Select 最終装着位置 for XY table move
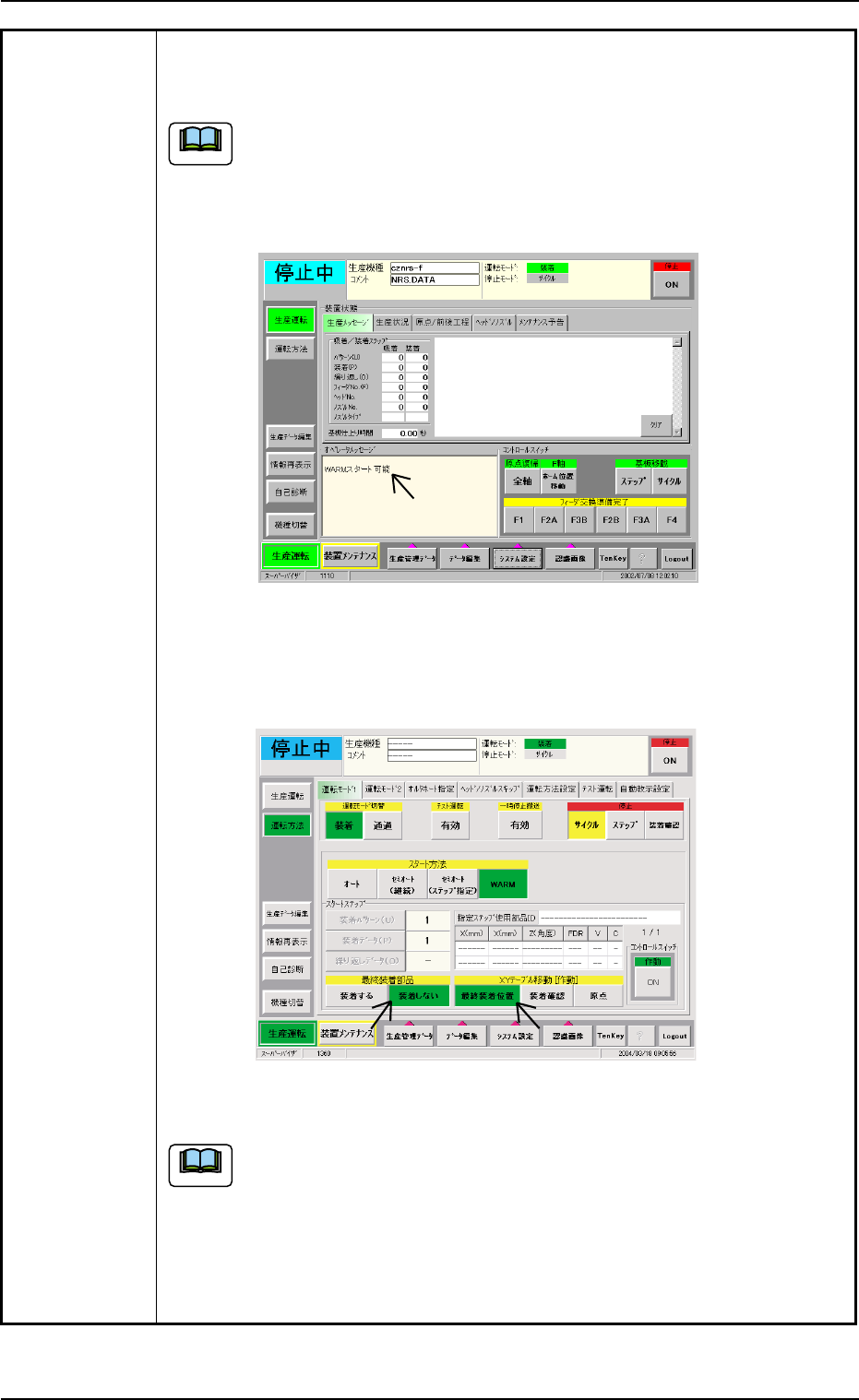The height and width of the screenshot is (1400, 859). pos(487,996)
